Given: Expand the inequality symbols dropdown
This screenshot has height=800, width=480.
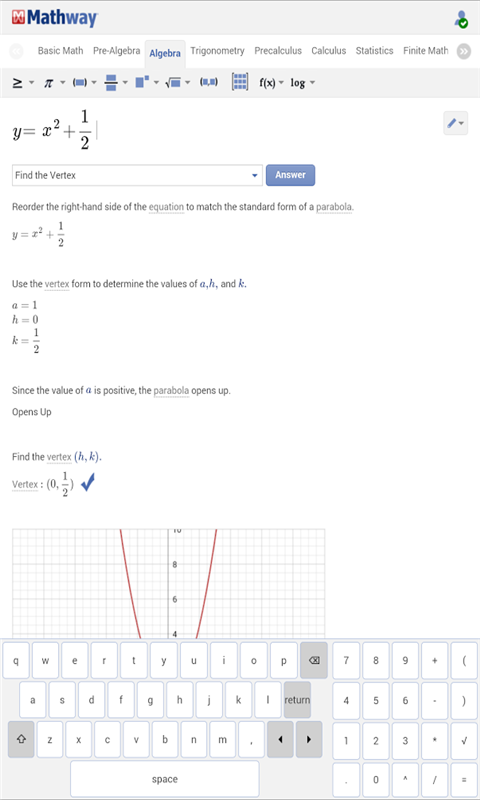Looking at the screenshot, I should click(23, 82).
